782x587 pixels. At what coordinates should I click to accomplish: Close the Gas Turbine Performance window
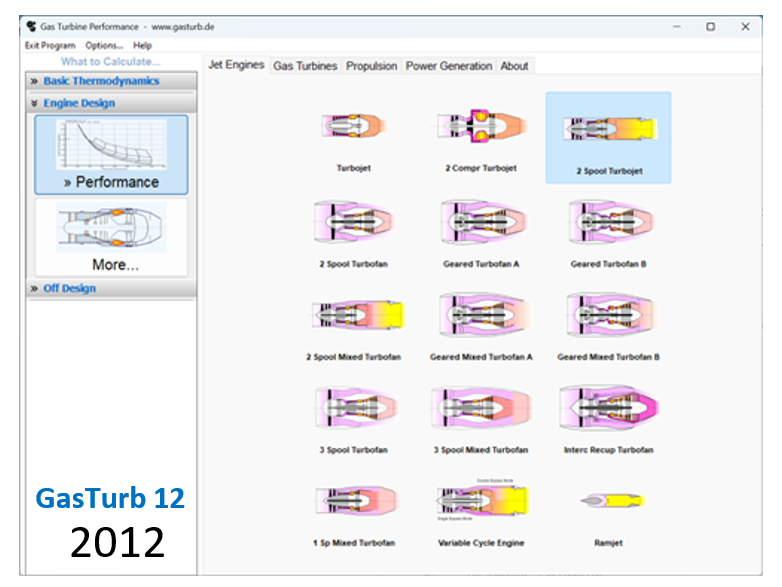pos(745,26)
